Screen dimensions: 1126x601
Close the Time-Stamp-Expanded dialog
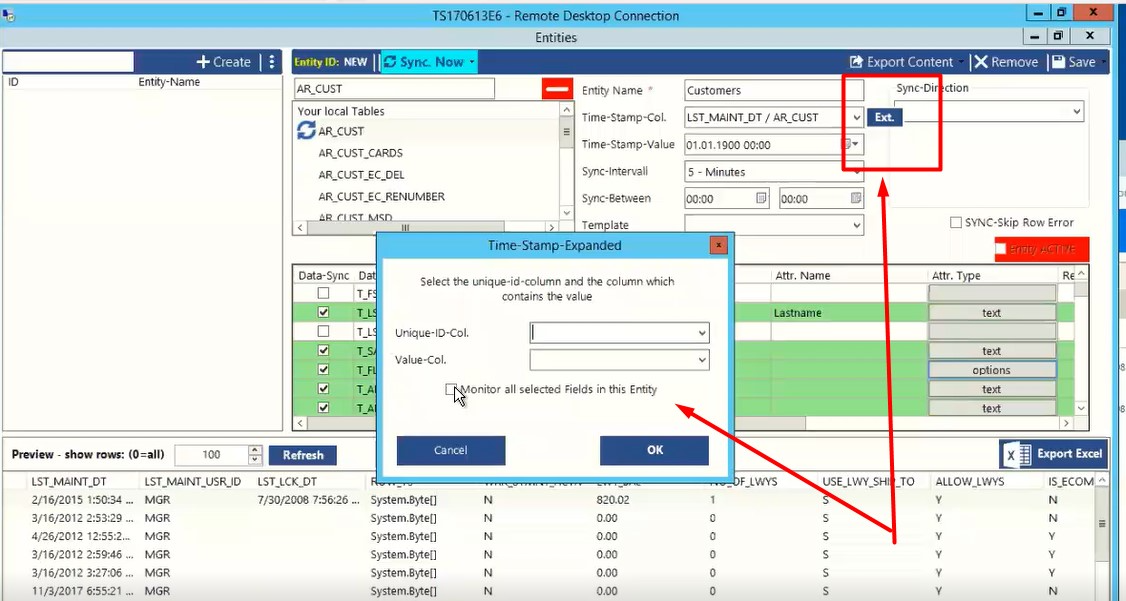(x=718, y=246)
